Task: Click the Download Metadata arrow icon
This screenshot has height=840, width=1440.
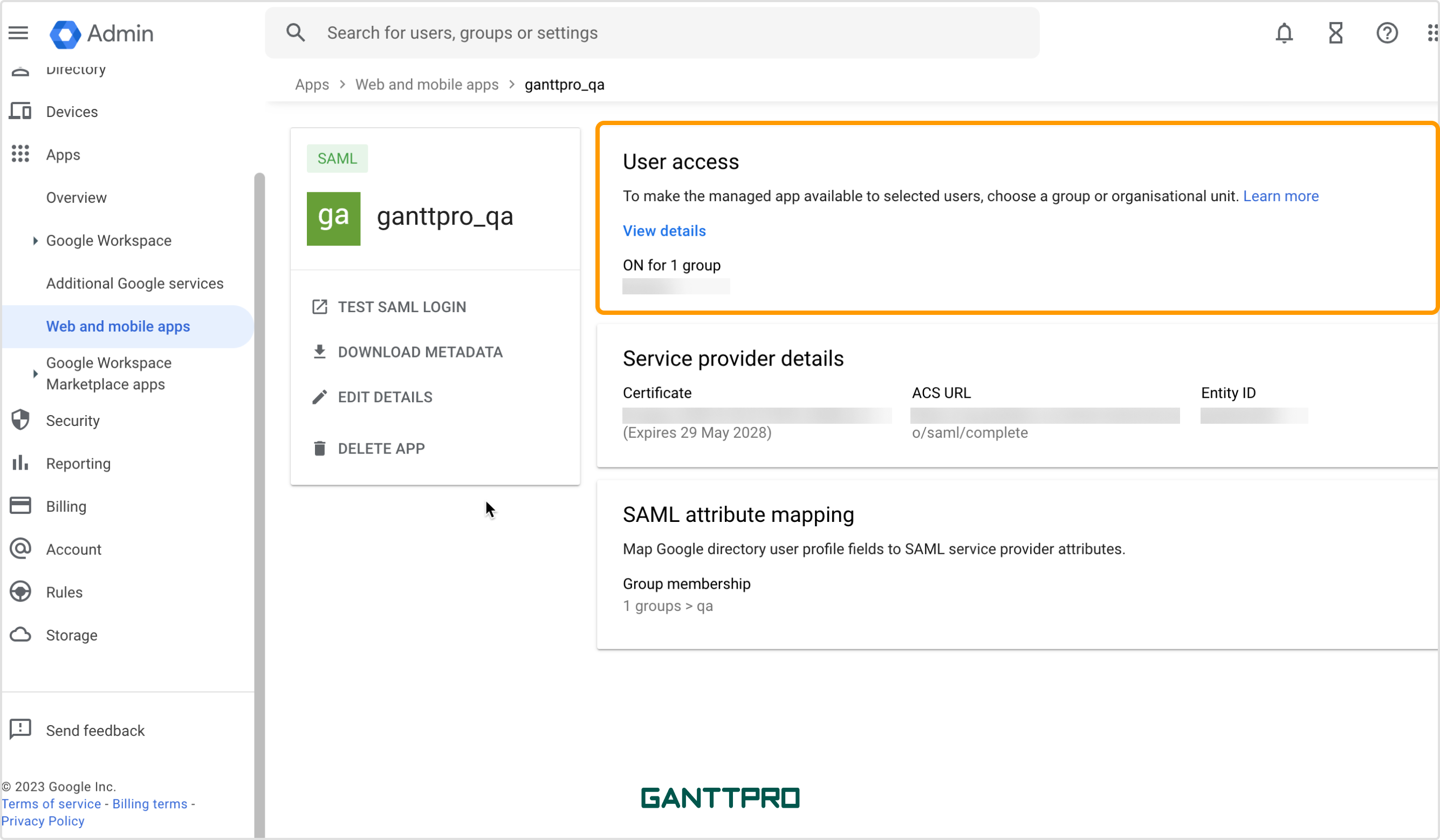Action: tap(319, 352)
